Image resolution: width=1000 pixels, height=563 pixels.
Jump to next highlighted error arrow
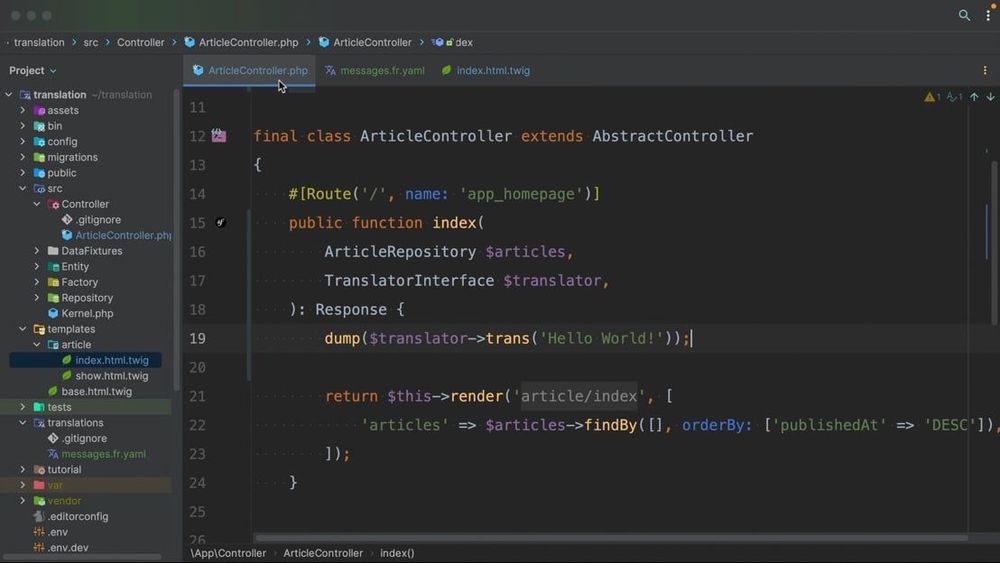click(x=990, y=97)
